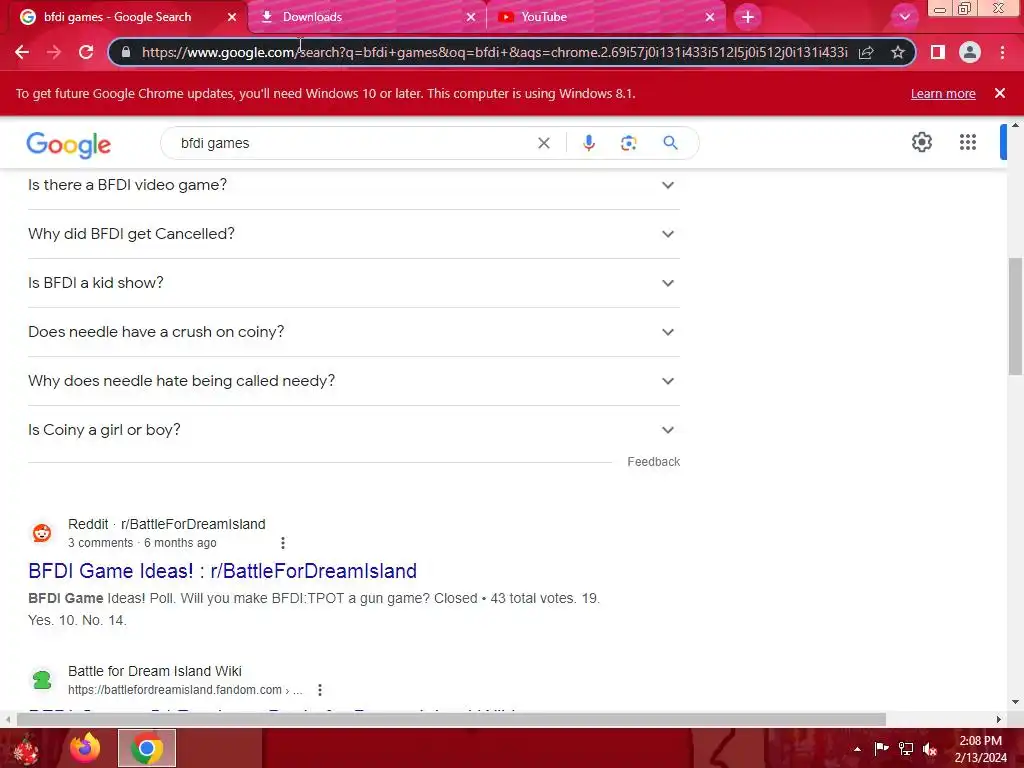1024x768 pixels.
Task: Switch to the Downloads tab
Action: point(368,17)
